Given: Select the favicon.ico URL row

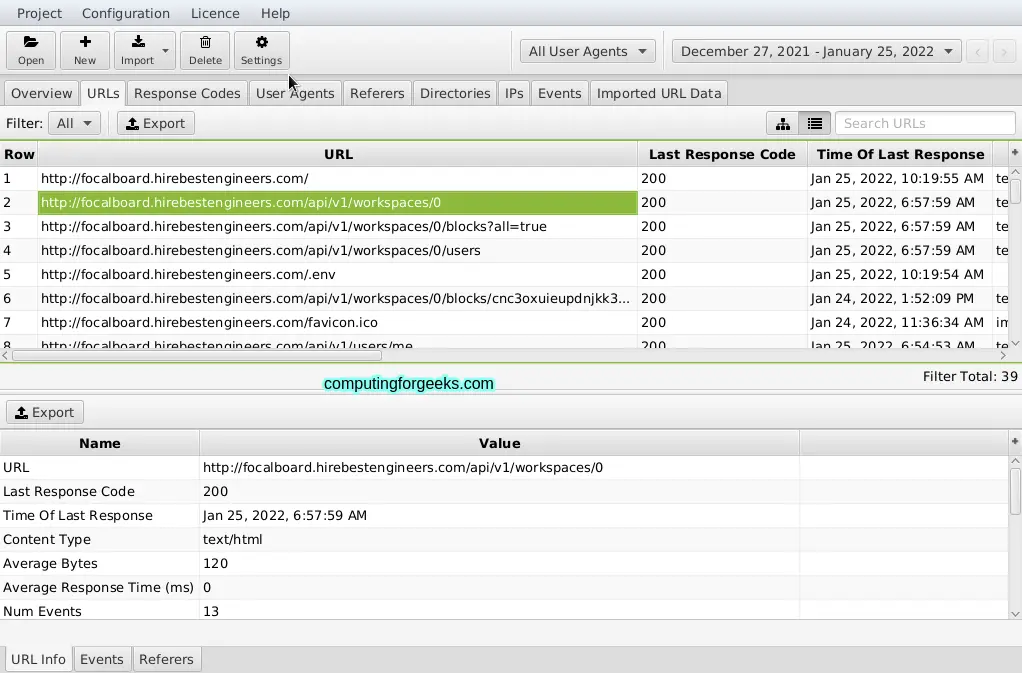Looking at the screenshot, I should pyautogui.click(x=338, y=323).
